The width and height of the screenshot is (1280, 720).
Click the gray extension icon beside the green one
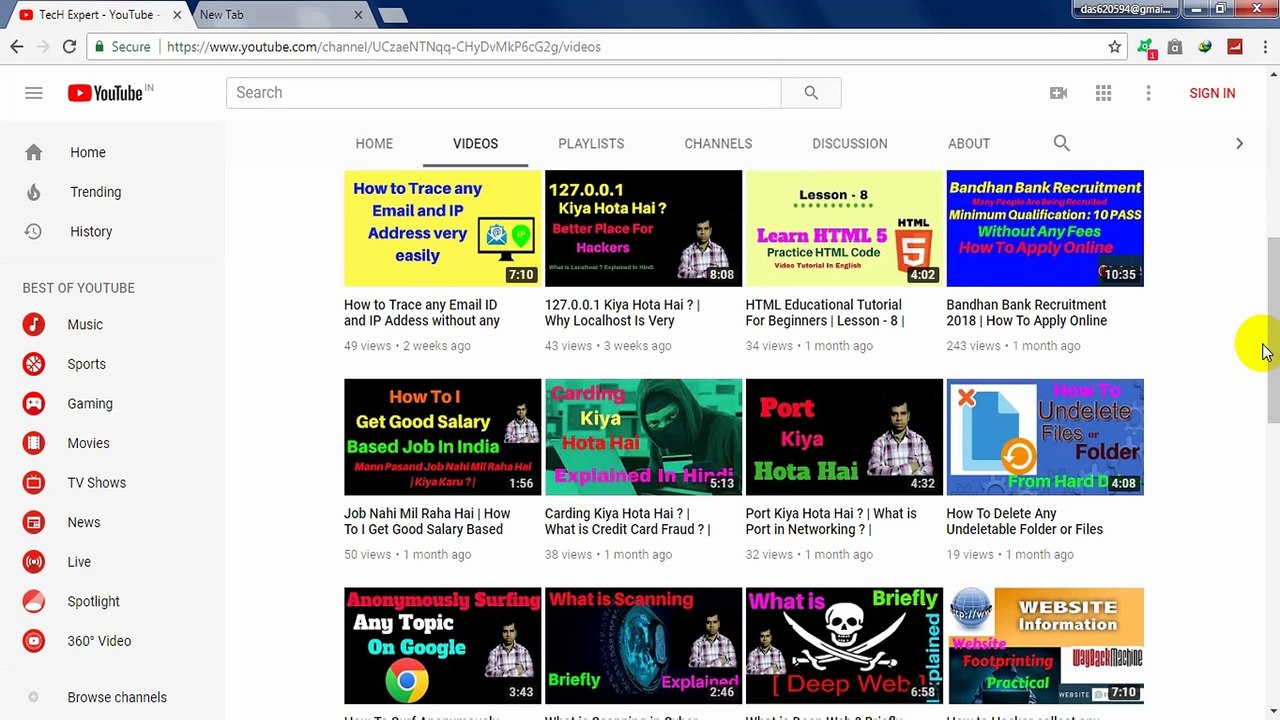(1175, 47)
